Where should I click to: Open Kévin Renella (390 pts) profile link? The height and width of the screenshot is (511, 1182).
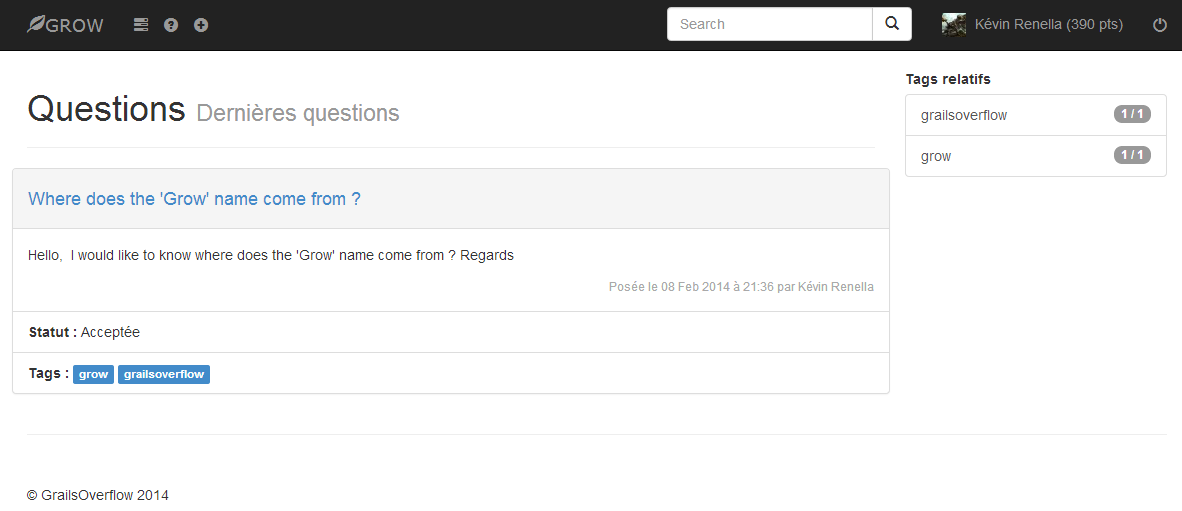coord(1049,25)
